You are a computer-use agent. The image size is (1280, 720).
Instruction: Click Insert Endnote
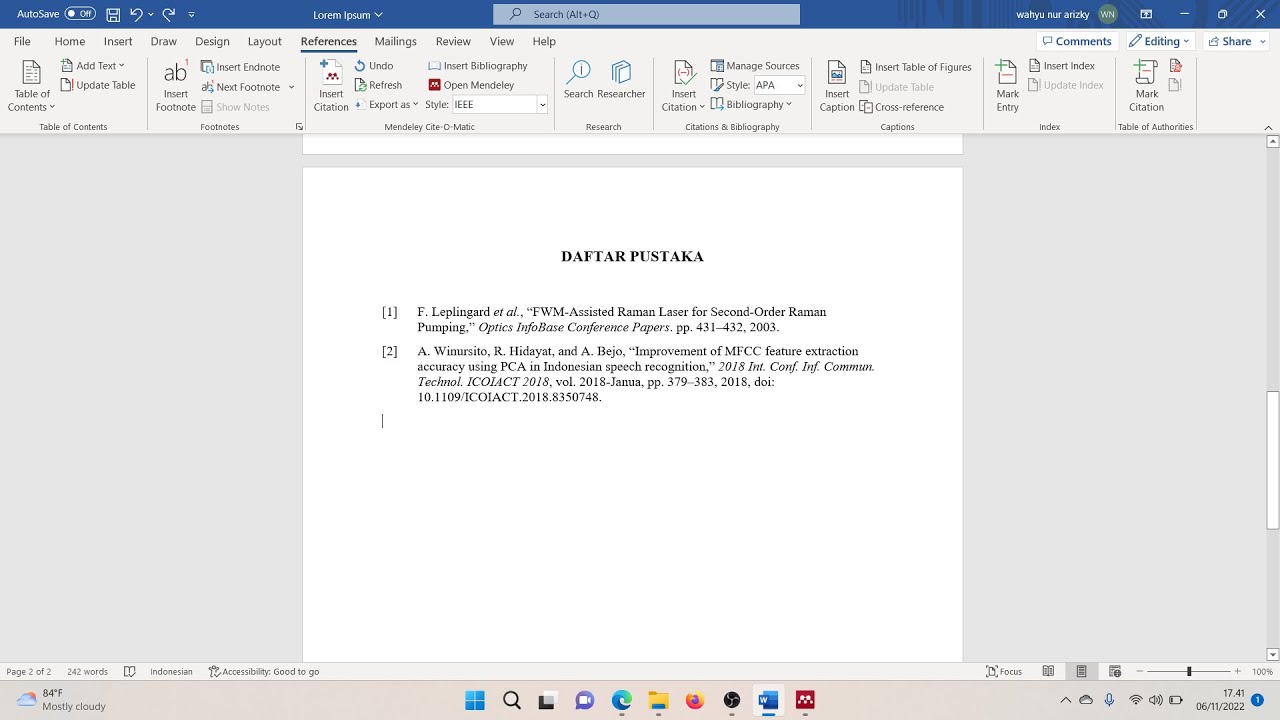(x=240, y=67)
